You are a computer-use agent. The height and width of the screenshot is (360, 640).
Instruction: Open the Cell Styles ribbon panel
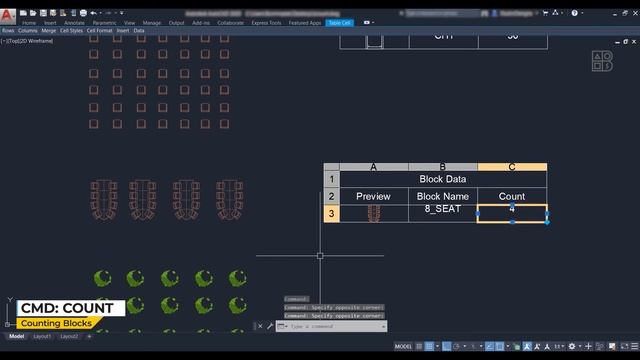[71, 31]
